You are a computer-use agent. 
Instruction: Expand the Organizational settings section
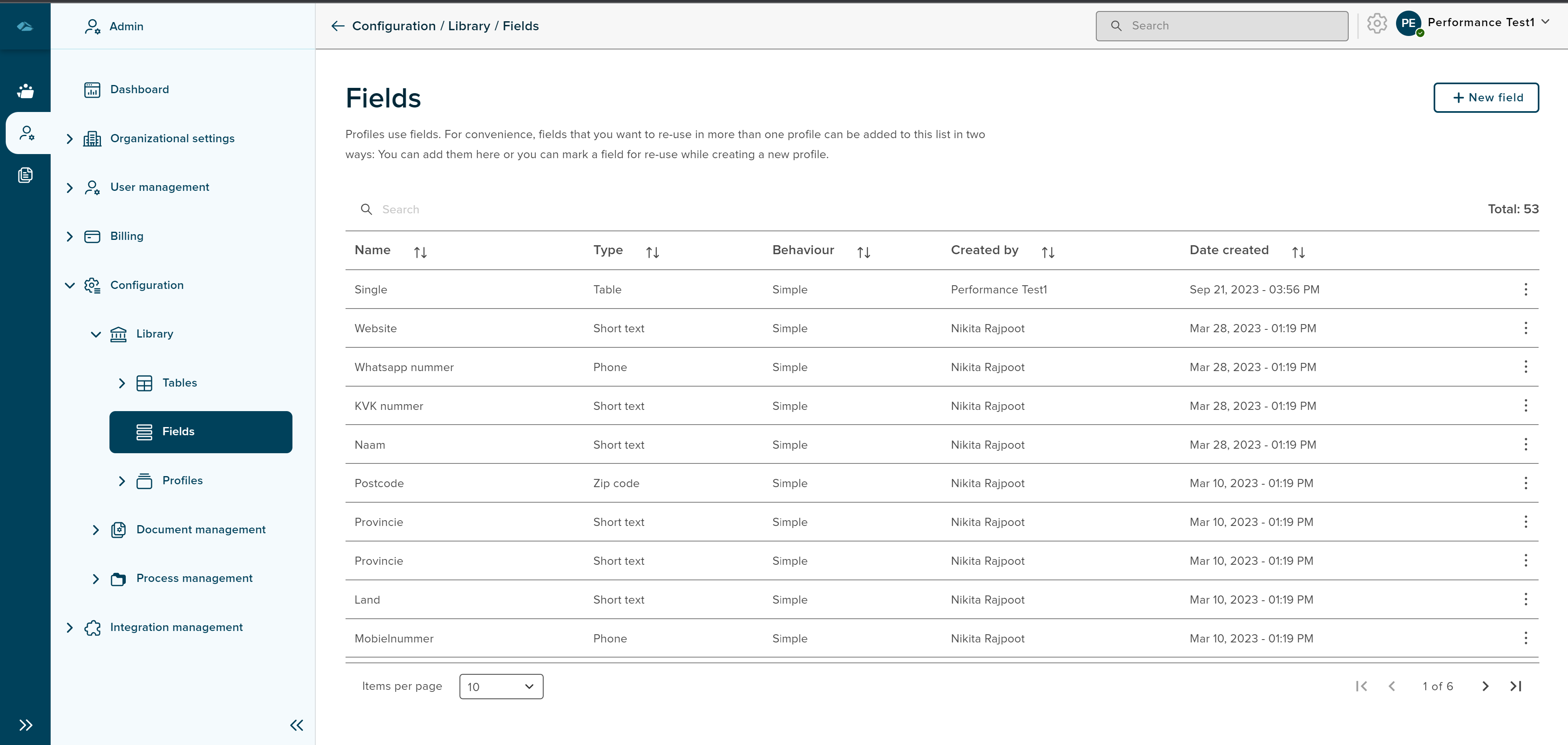point(69,139)
